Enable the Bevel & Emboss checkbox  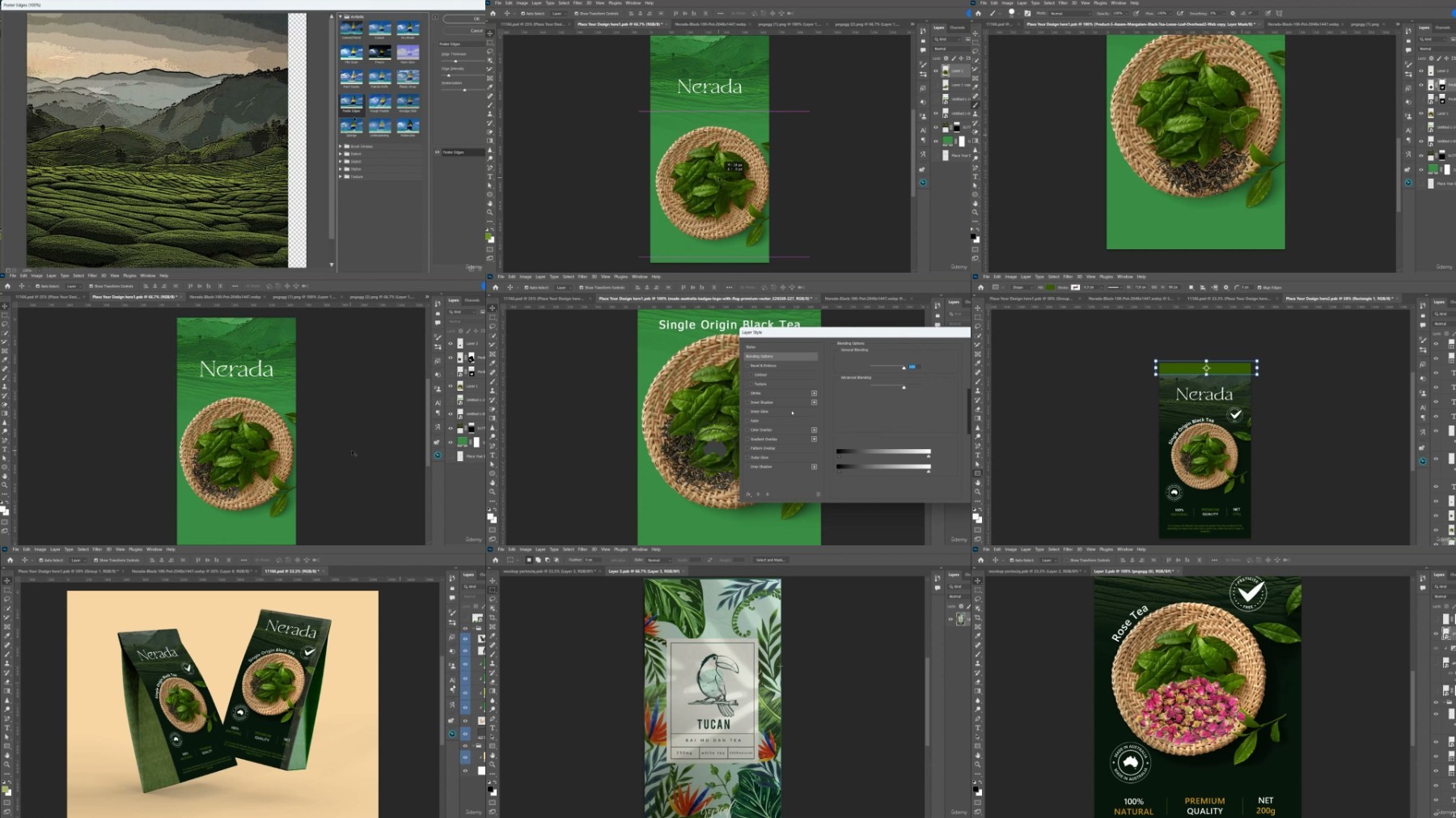click(x=747, y=366)
